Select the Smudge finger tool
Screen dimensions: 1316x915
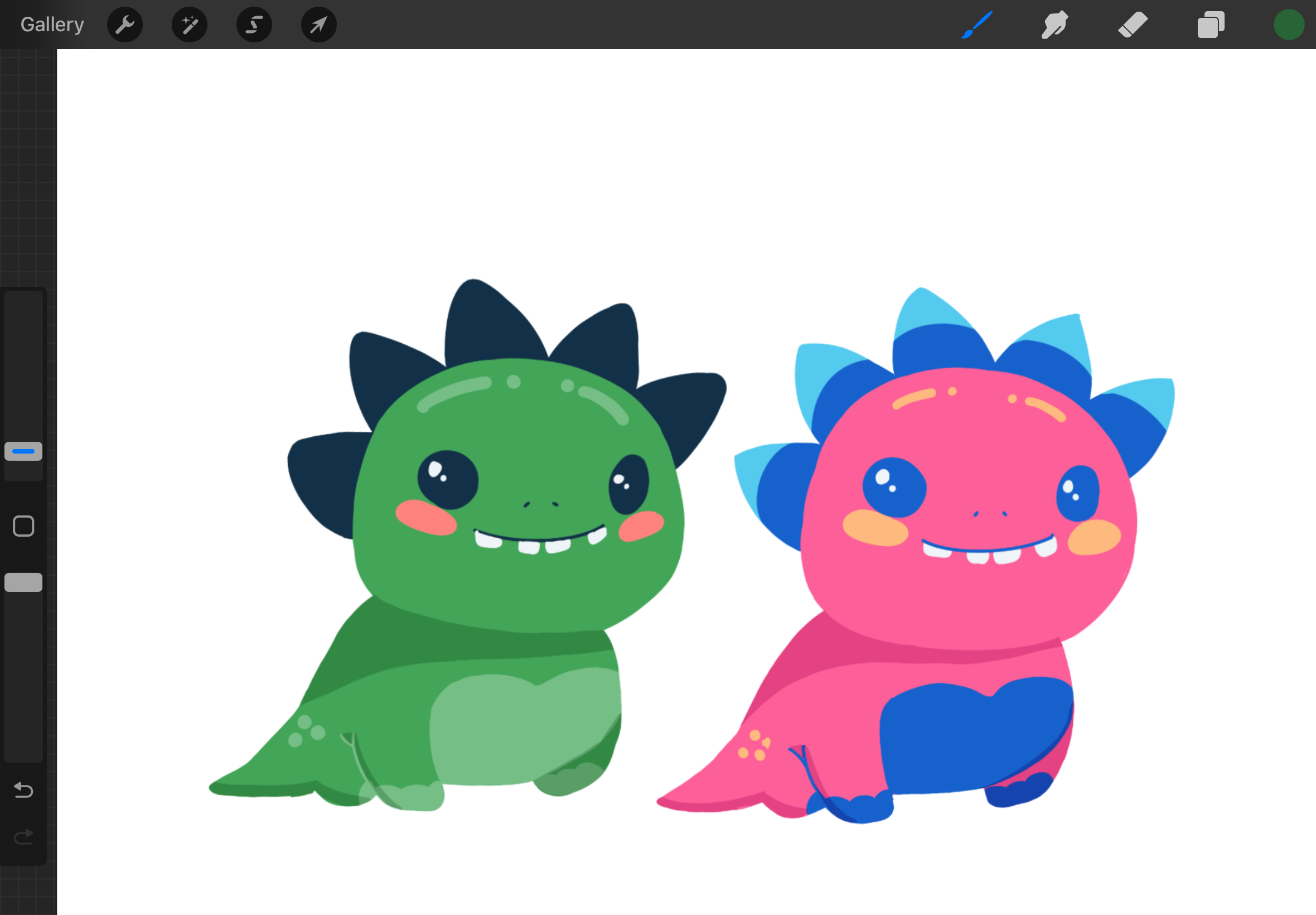pyautogui.click(x=1054, y=25)
